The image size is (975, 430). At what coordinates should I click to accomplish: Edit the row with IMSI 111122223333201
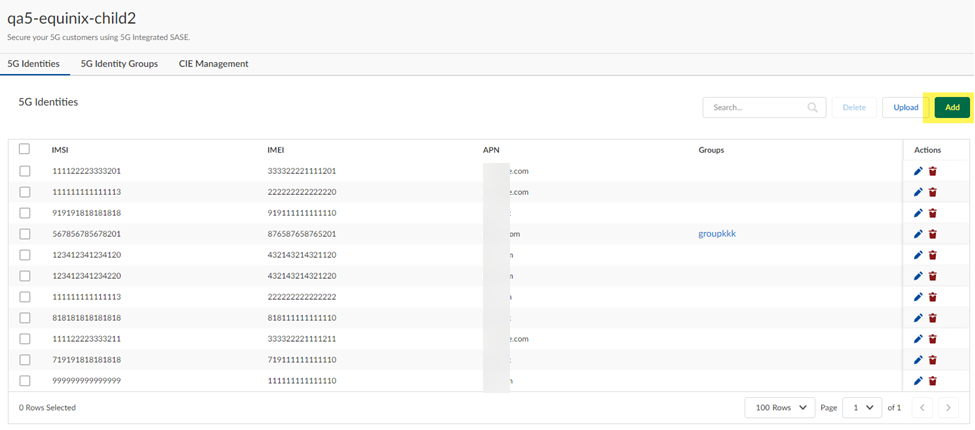coord(918,171)
